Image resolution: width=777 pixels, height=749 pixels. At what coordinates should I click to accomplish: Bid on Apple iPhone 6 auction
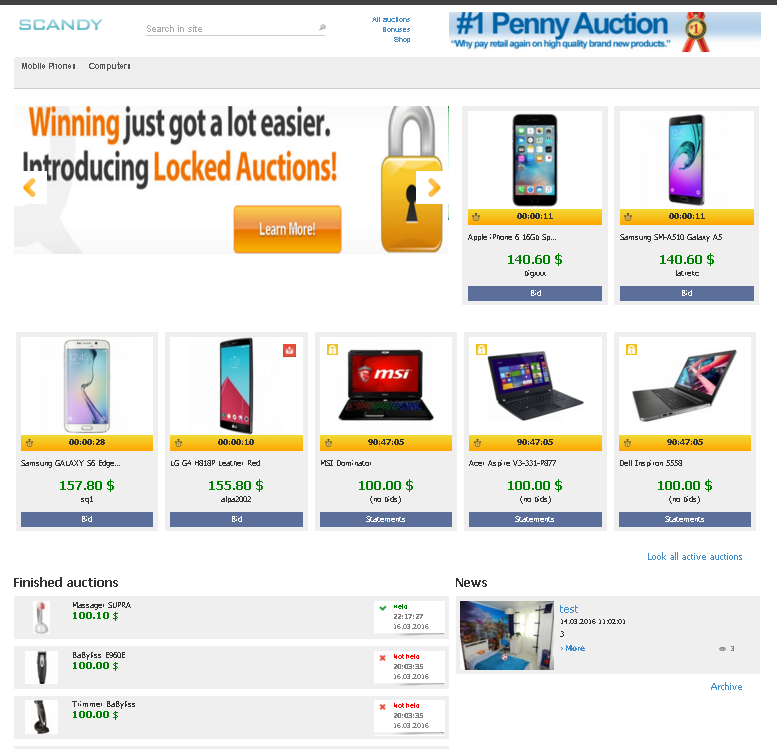tap(535, 293)
